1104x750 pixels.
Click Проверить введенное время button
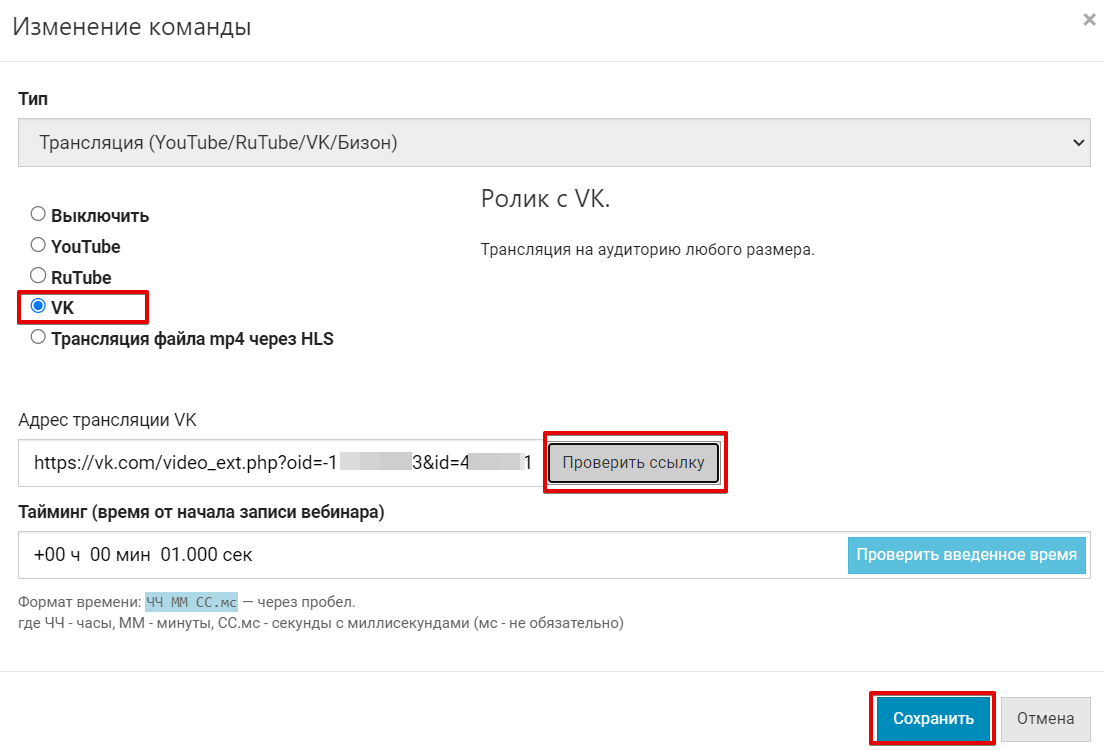coord(966,554)
